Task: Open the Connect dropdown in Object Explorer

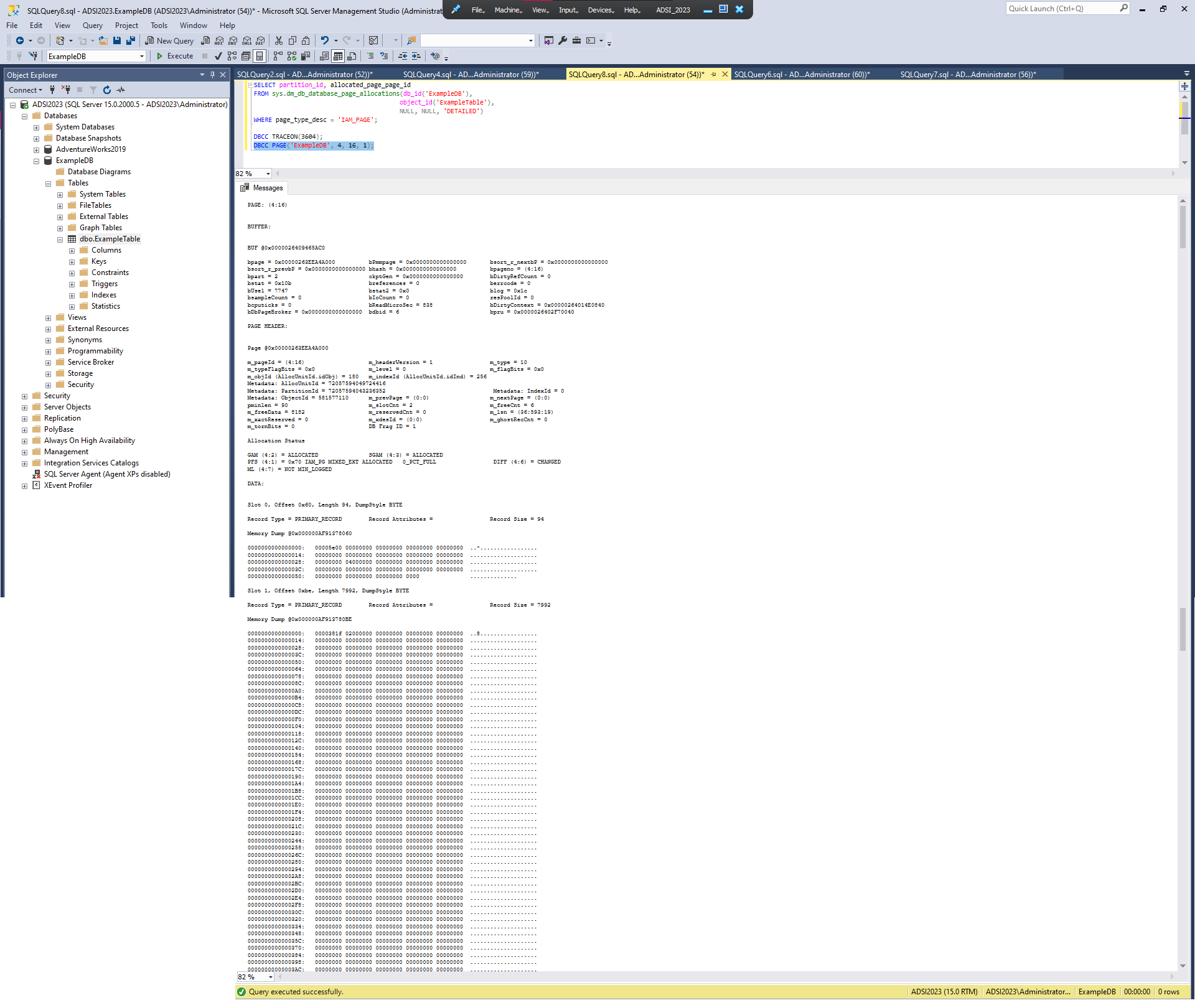Action: [x=25, y=90]
